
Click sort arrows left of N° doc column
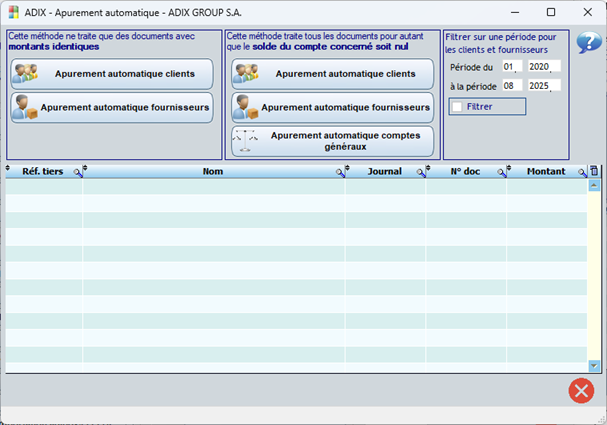click(428, 168)
